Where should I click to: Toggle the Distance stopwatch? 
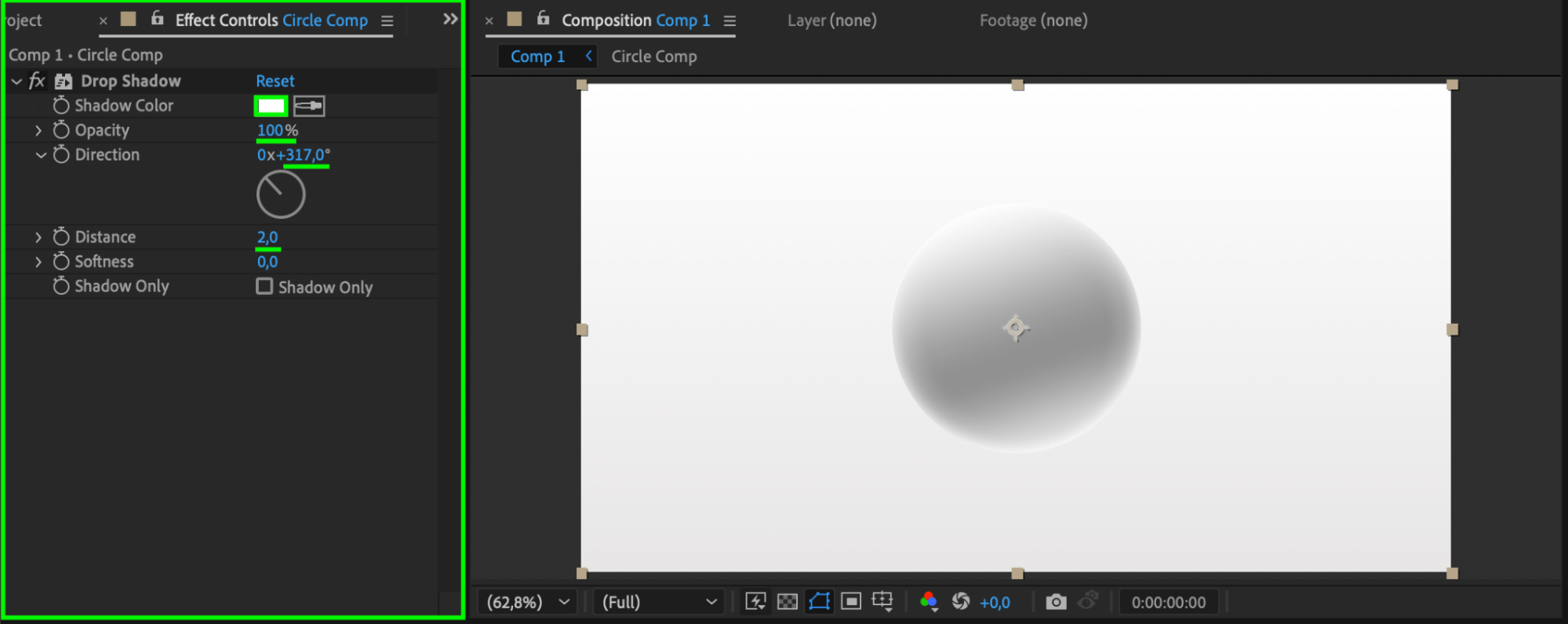(61, 237)
